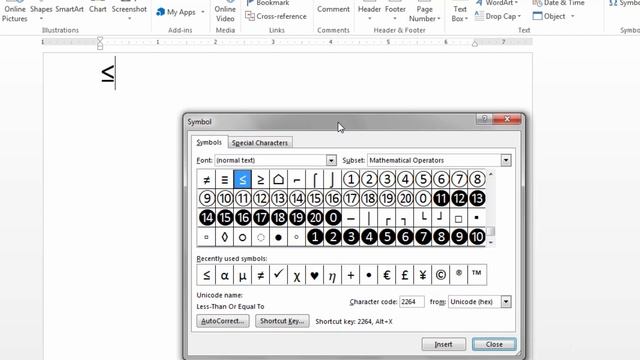Select the not-equal-to symbol in the grid
Image resolution: width=640 pixels, height=360 pixels.
click(207, 179)
